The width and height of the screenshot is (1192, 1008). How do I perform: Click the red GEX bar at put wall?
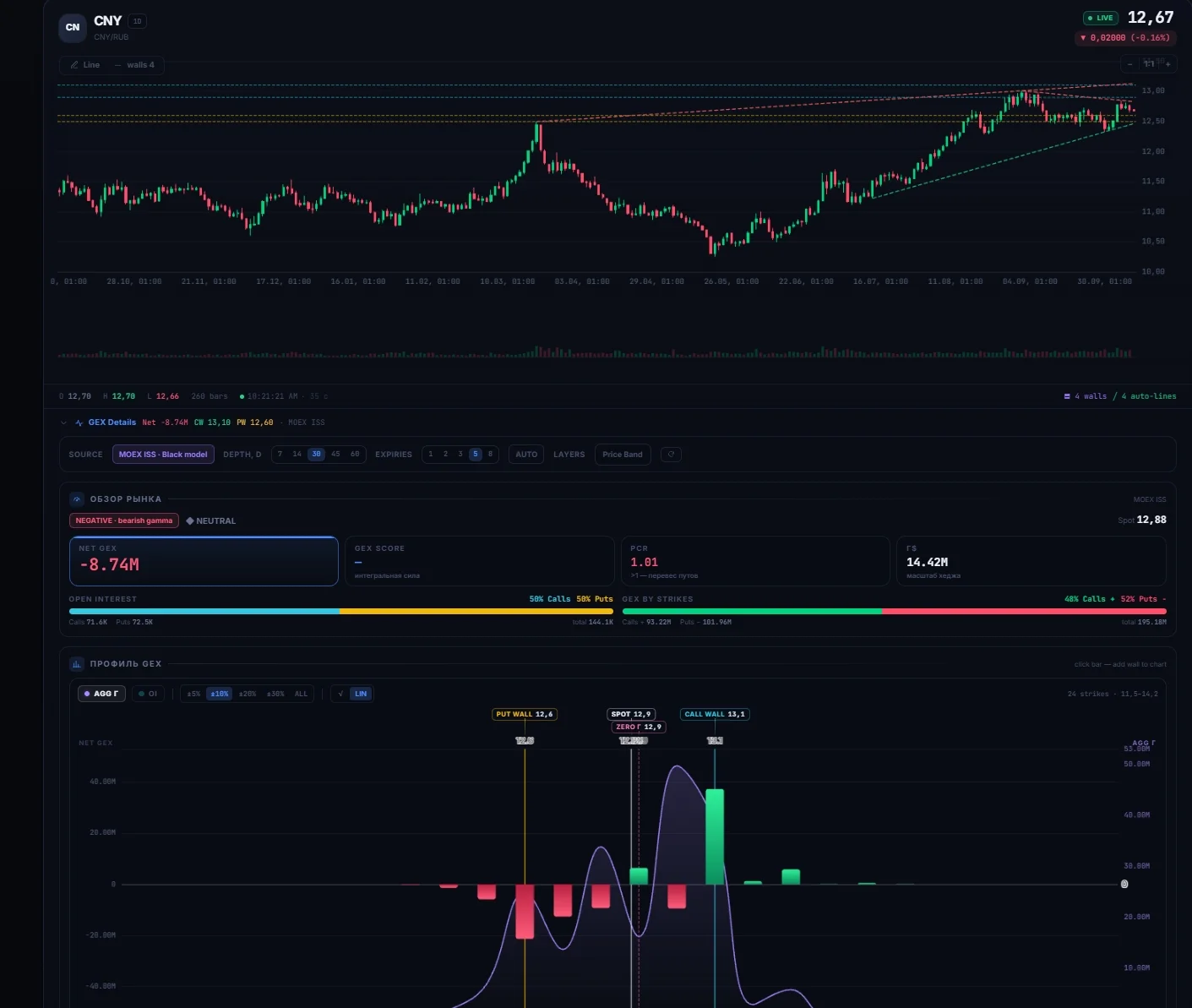(525, 912)
